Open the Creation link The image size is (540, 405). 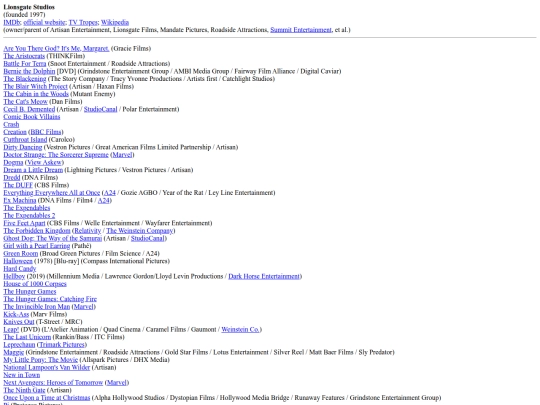pos(15,132)
